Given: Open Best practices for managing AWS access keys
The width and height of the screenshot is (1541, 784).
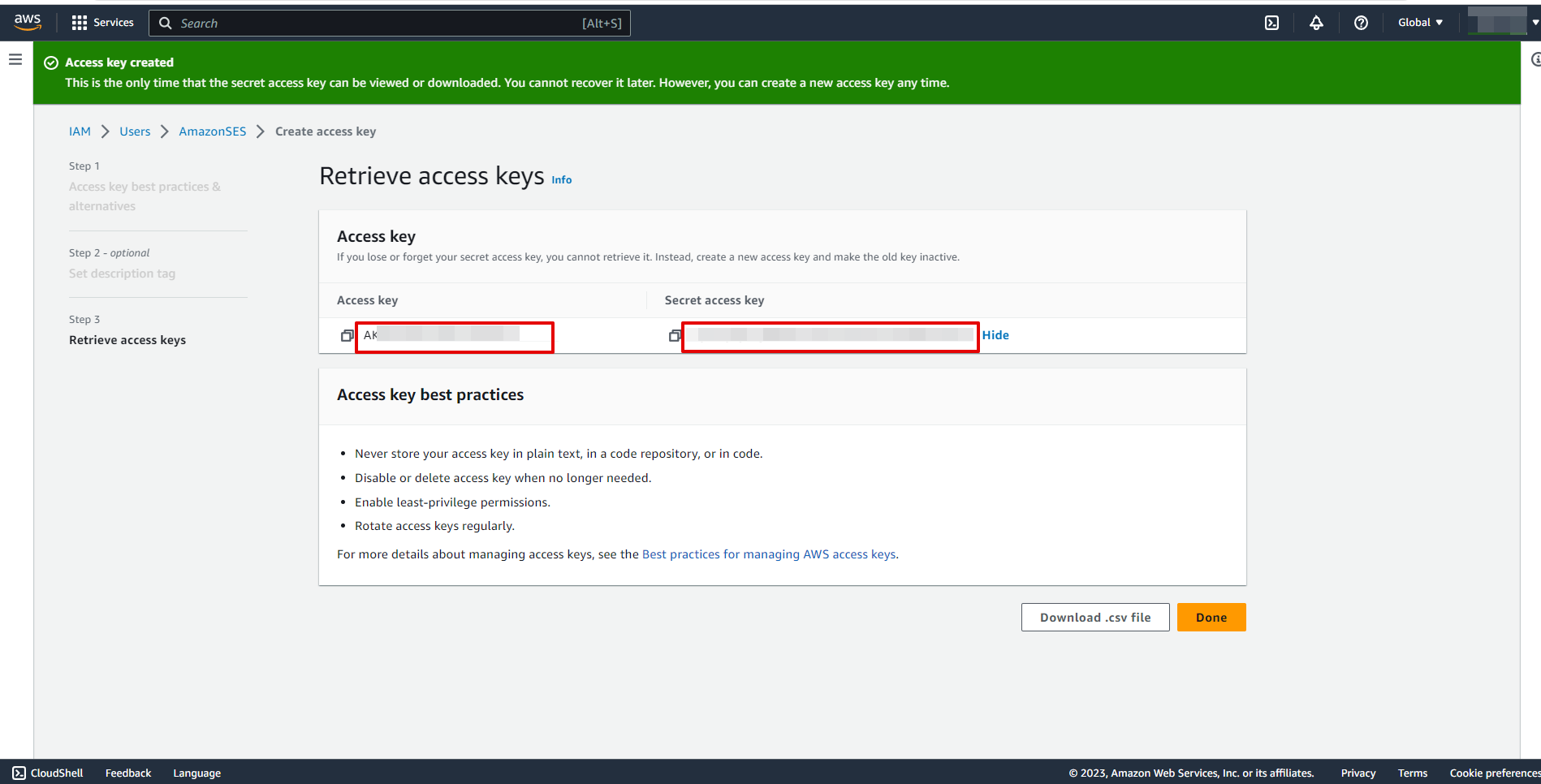Looking at the screenshot, I should 769,554.
